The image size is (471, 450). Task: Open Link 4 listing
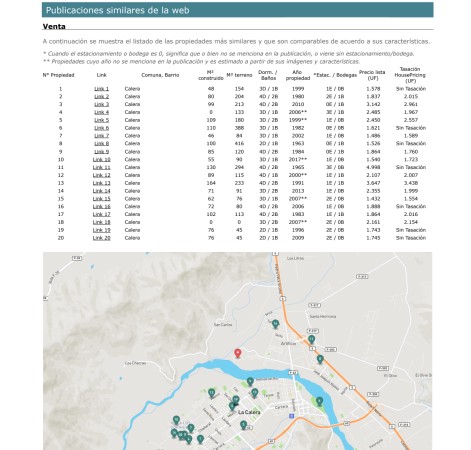coord(101,112)
